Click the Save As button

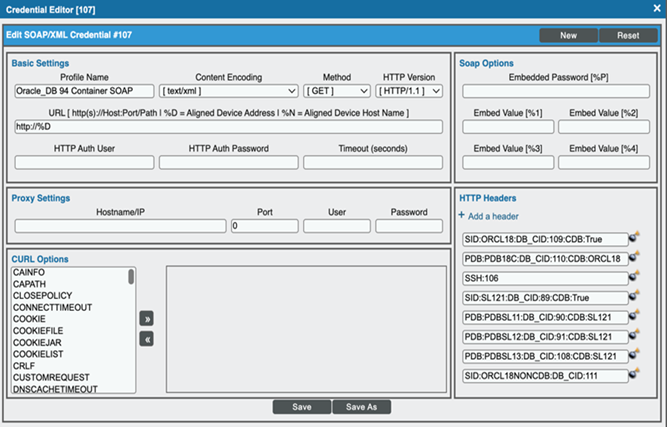(x=362, y=407)
